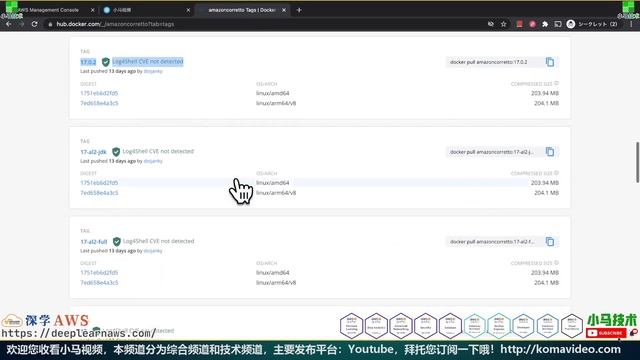Viewport: 640px width, 360px height.
Task: Click the compressed size info icon in 17.0.2 card
Action: point(556,83)
